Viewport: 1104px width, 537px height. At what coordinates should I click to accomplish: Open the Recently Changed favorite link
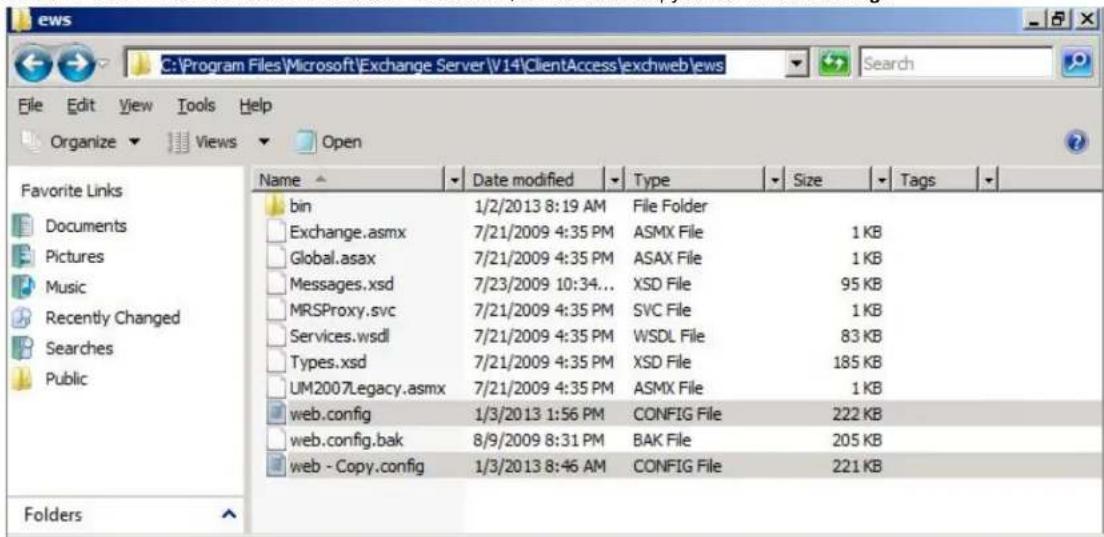[113, 318]
